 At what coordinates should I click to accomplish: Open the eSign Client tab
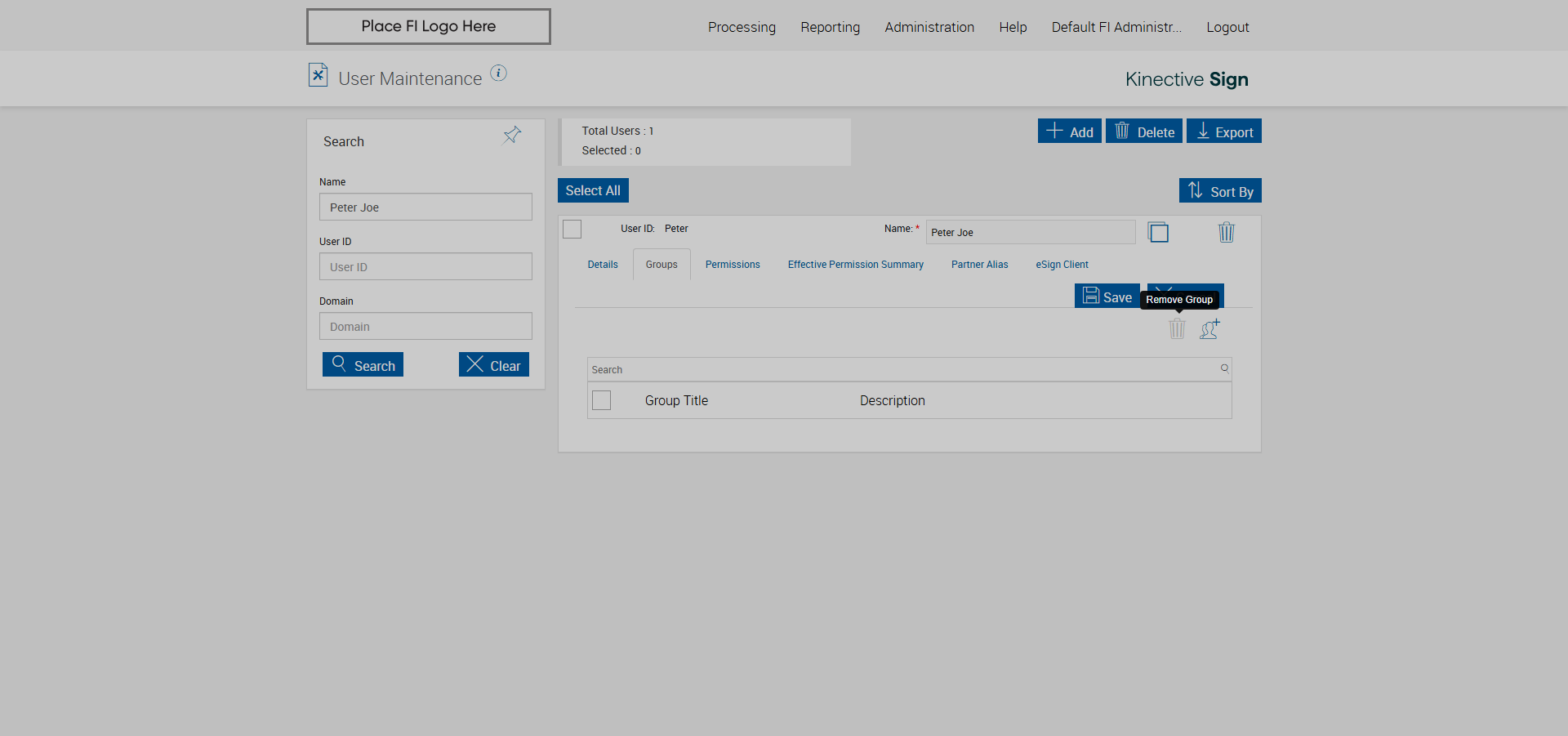[x=1062, y=265]
